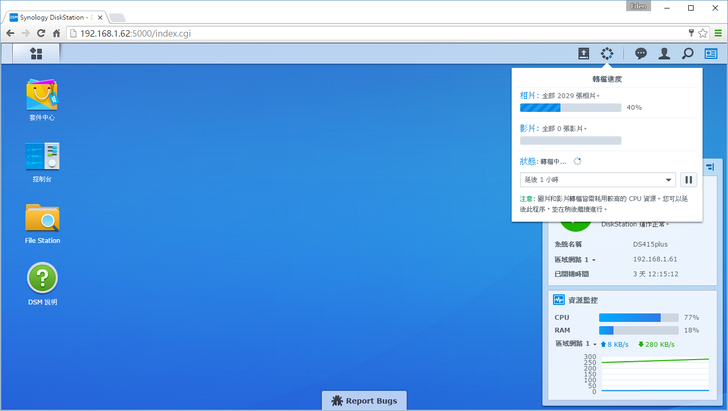Viewport: 728px width, 411px height.
Task: Click the network traffic graph
Action: tap(655, 374)
